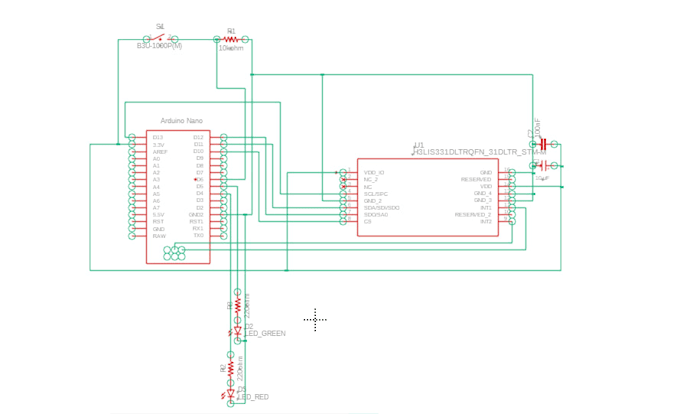Click the H3LIS331DLTRQFN part name text
Screen dimensions: 680x414
coord(479,152)
